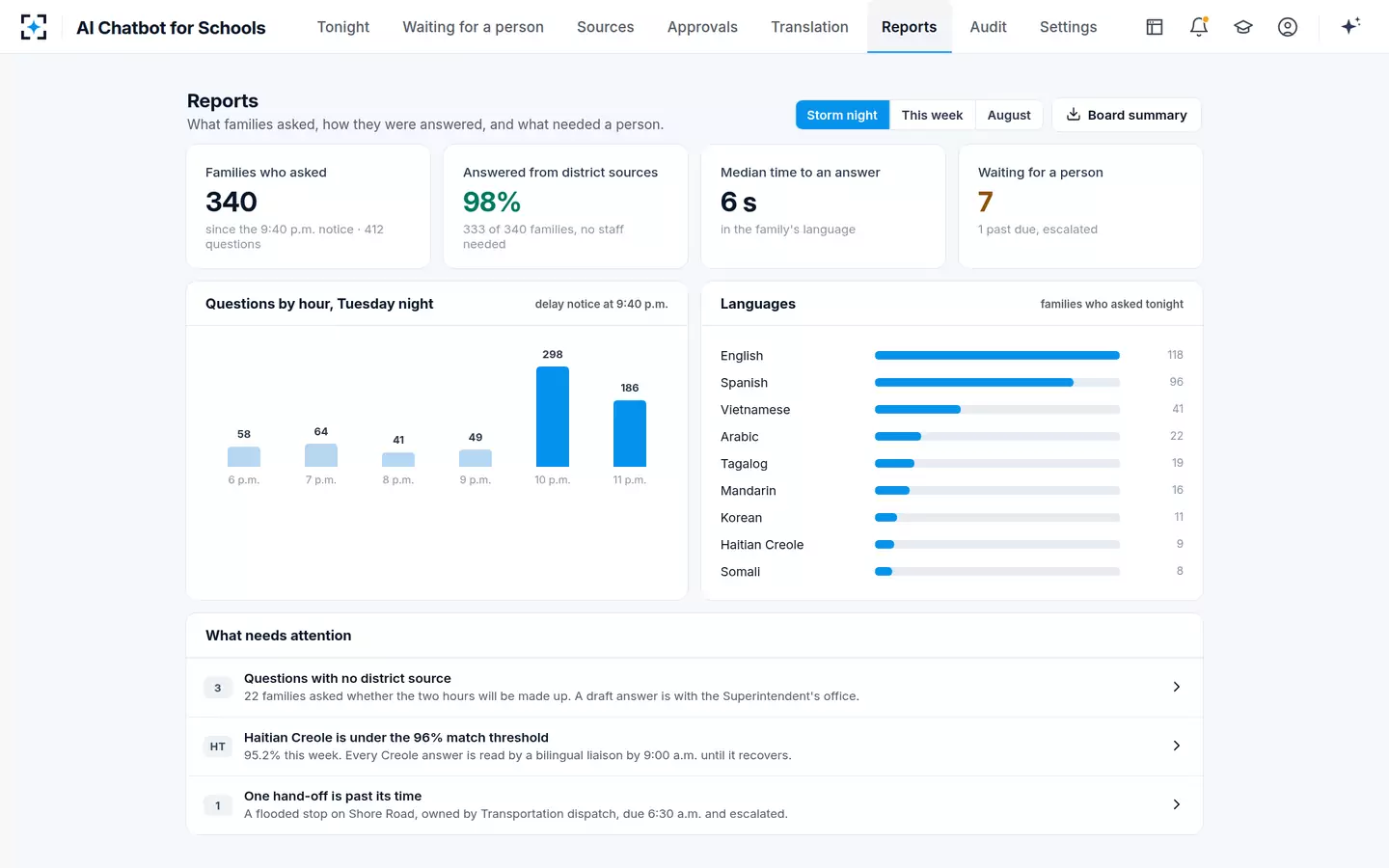Click the Mandarin language progress bar

pos(997,491)
